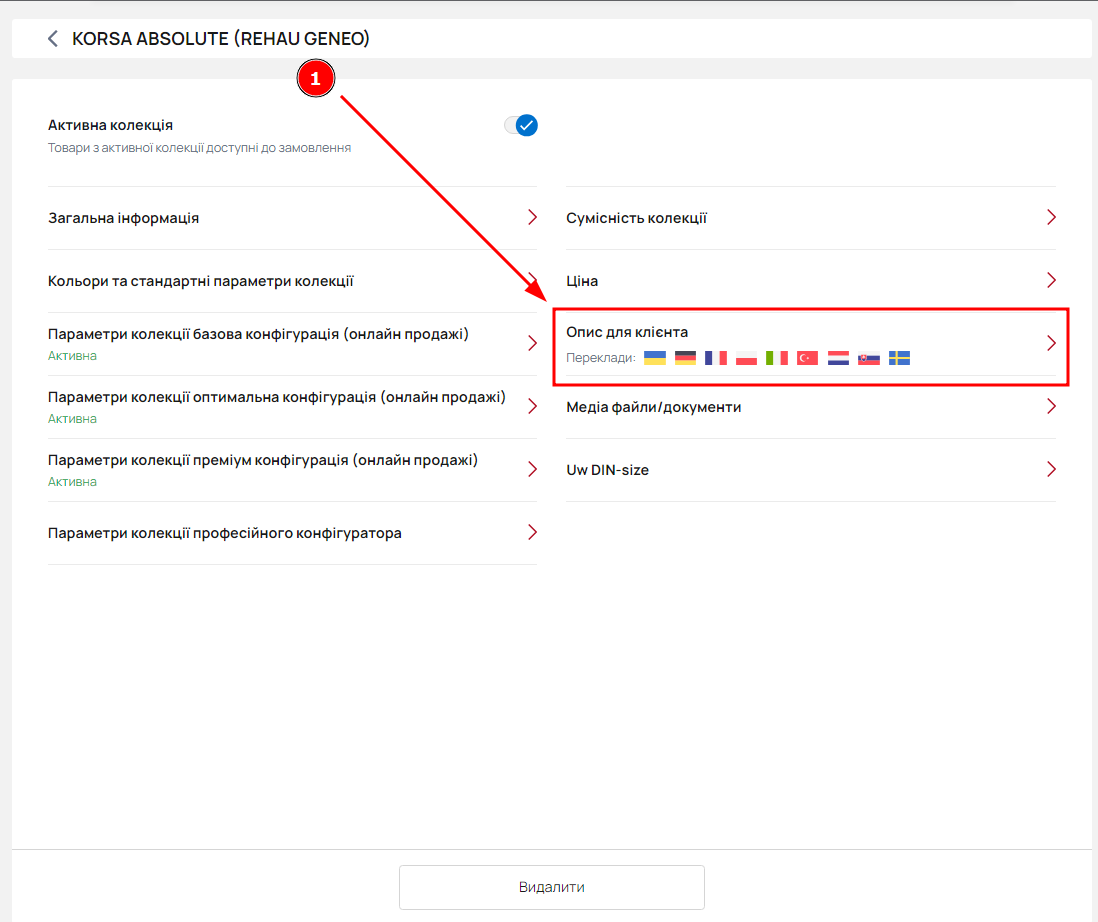Click the Netherlands flag translation icon

tap(838, 358)
